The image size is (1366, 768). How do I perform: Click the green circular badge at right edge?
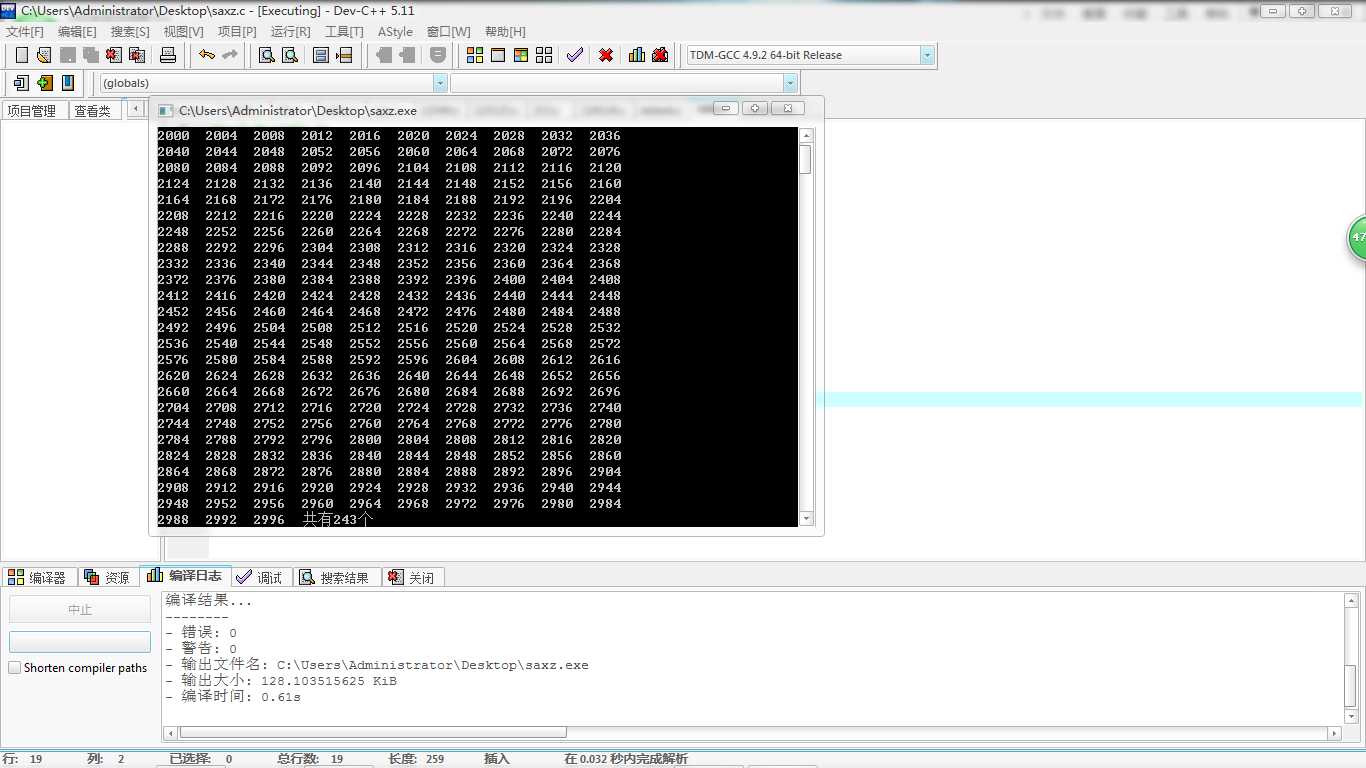(x=1357, y=239)
